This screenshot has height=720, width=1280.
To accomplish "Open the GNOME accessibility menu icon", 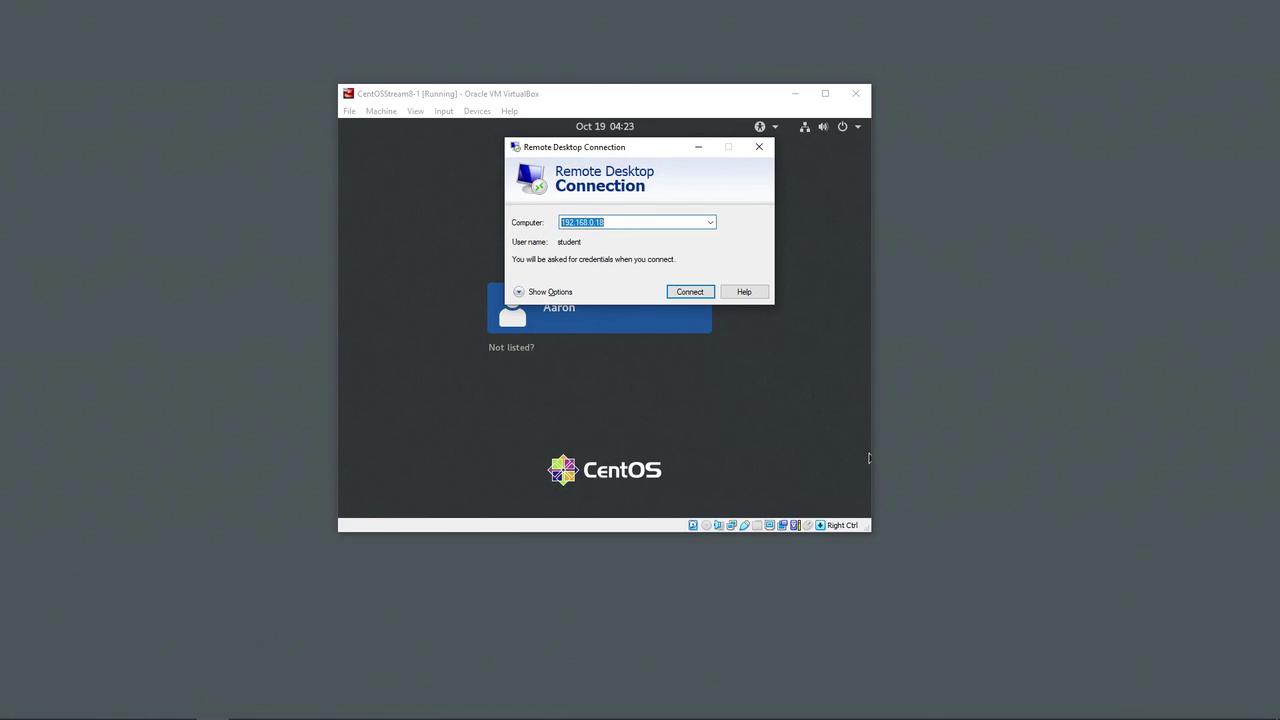I will tap(760, 127).
